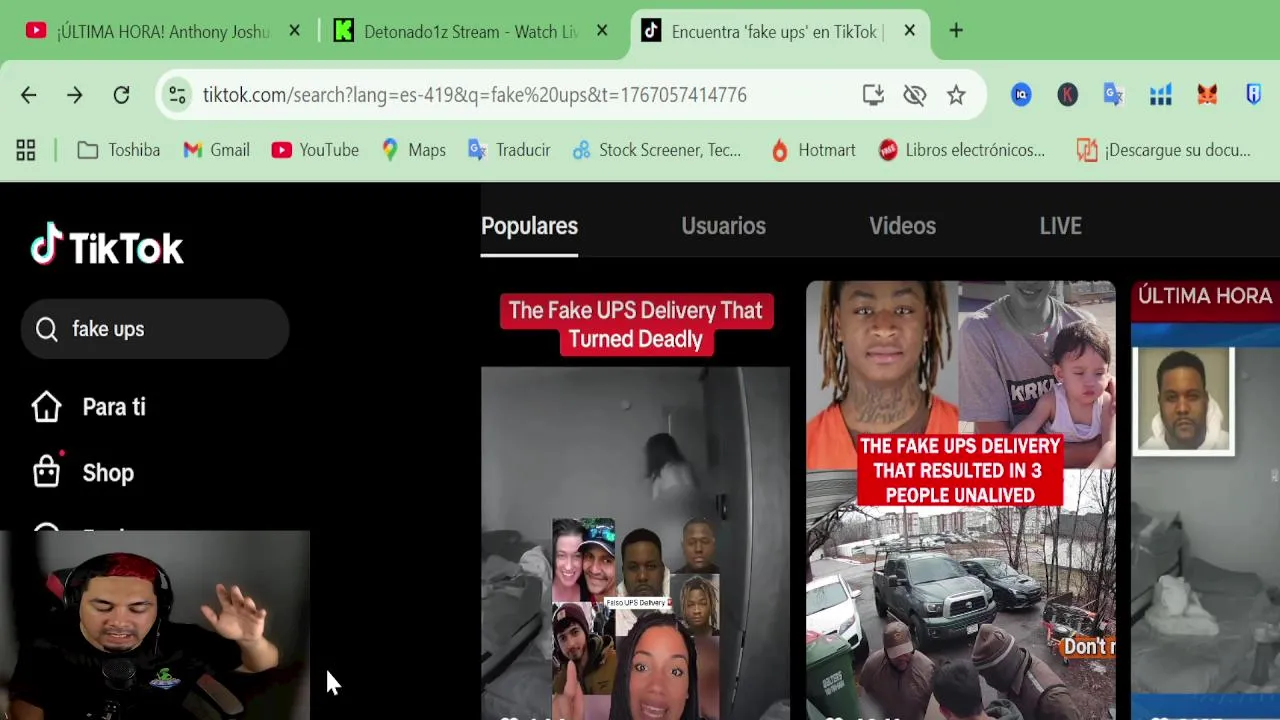
Task: Open the Gmail bookmark
Action: click(x=216, y=150)
